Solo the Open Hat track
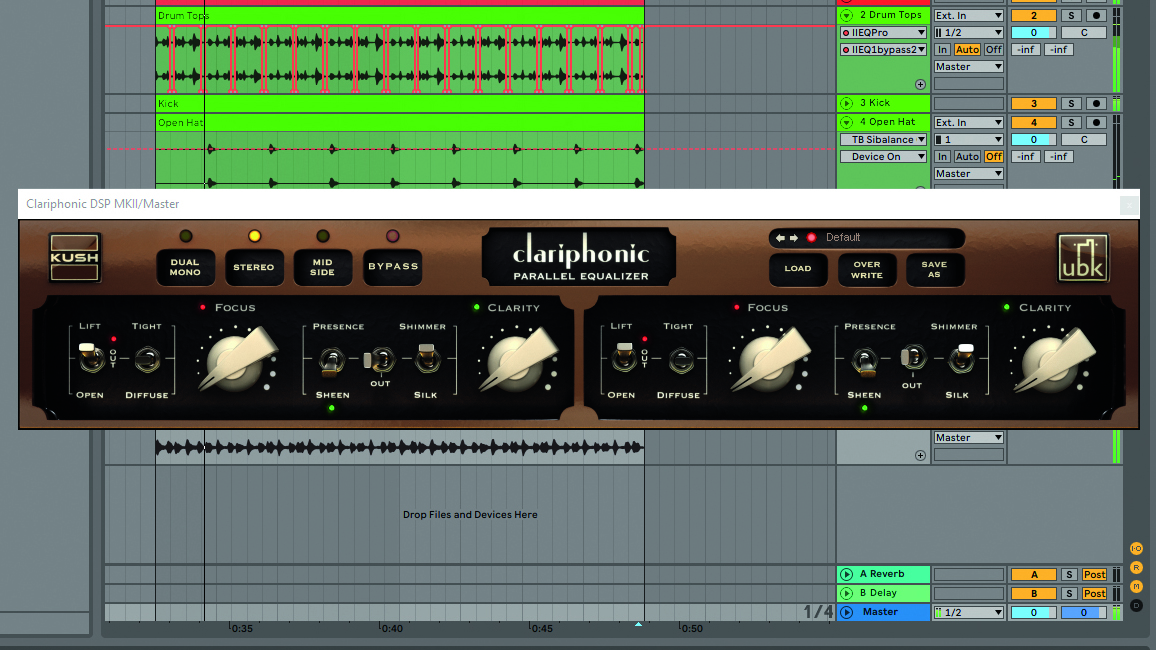 tap(1071, 122)
